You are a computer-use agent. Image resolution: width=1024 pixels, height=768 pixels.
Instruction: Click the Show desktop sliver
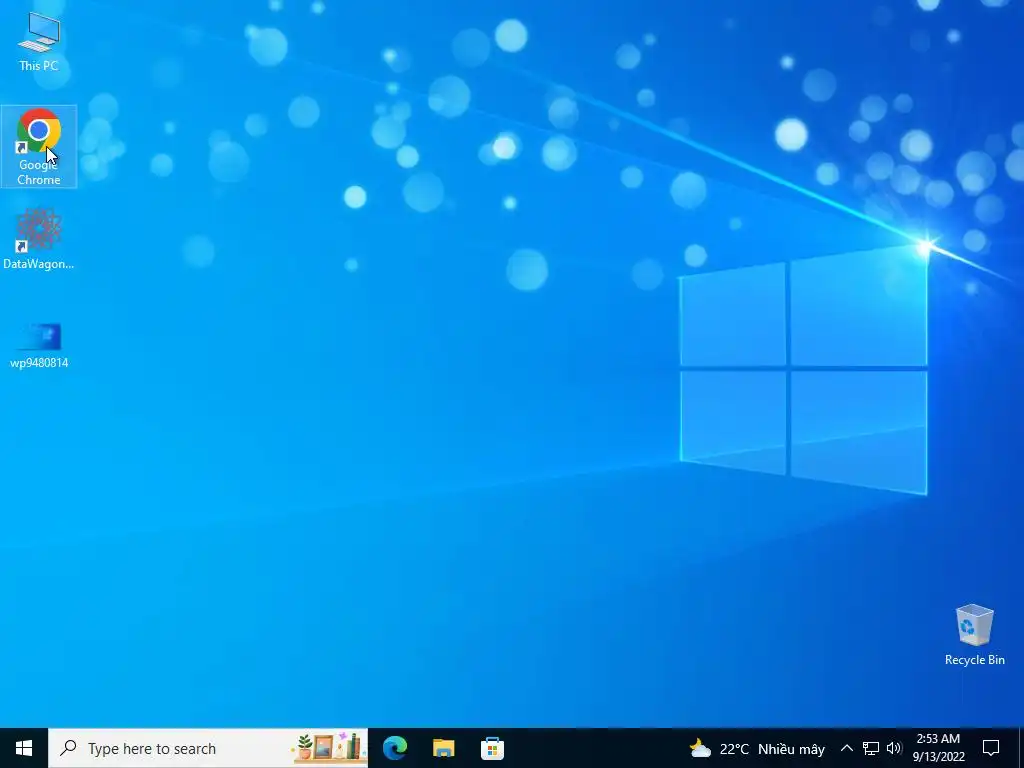[x=1021, y=748]
